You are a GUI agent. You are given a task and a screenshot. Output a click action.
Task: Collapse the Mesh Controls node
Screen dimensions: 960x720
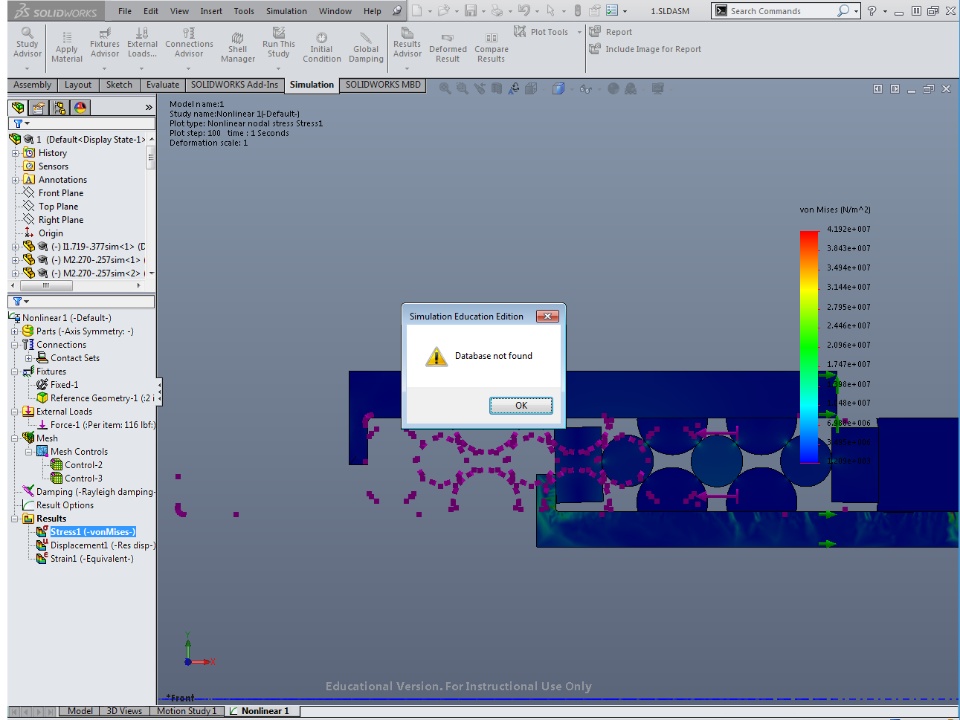pos(29,452)
